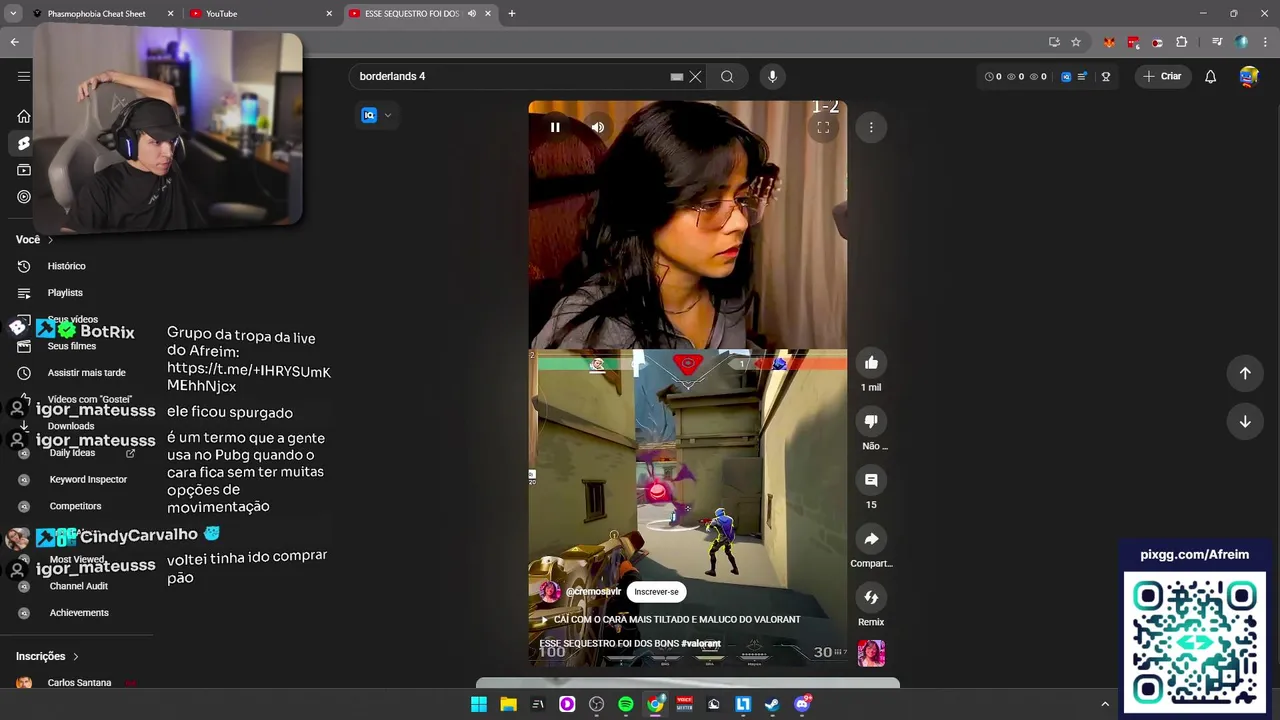Open OBS Studio from the taskbar
This screenshot has height=720, width=1280.
point(597,704)
